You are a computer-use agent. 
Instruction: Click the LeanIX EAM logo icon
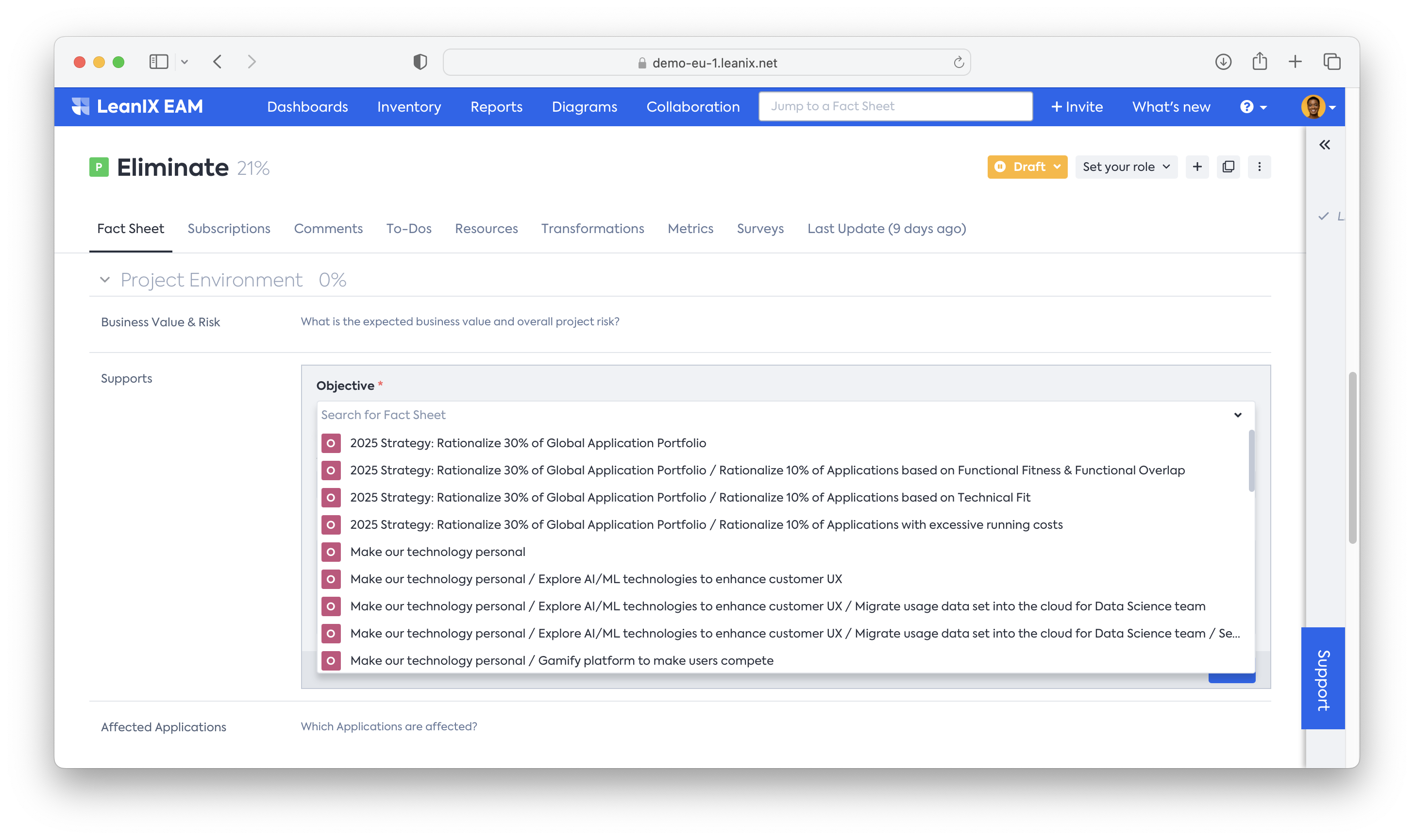point(81,106)
